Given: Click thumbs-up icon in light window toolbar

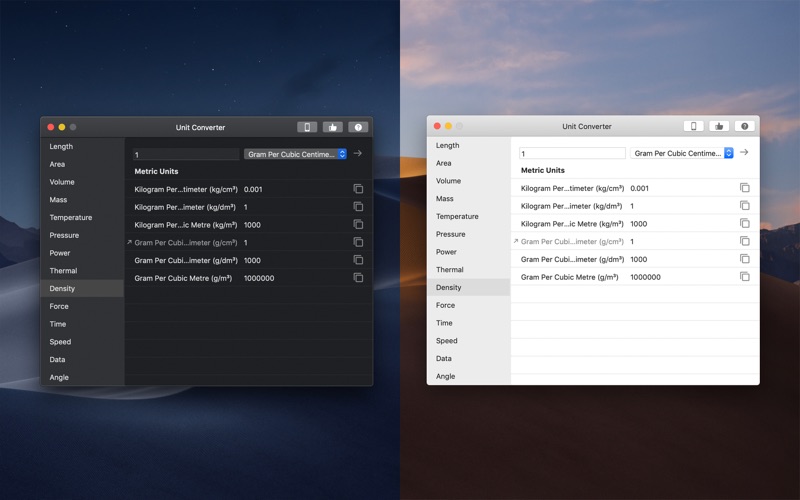Looking at the screenshot, I should click(x=719, y=126).
